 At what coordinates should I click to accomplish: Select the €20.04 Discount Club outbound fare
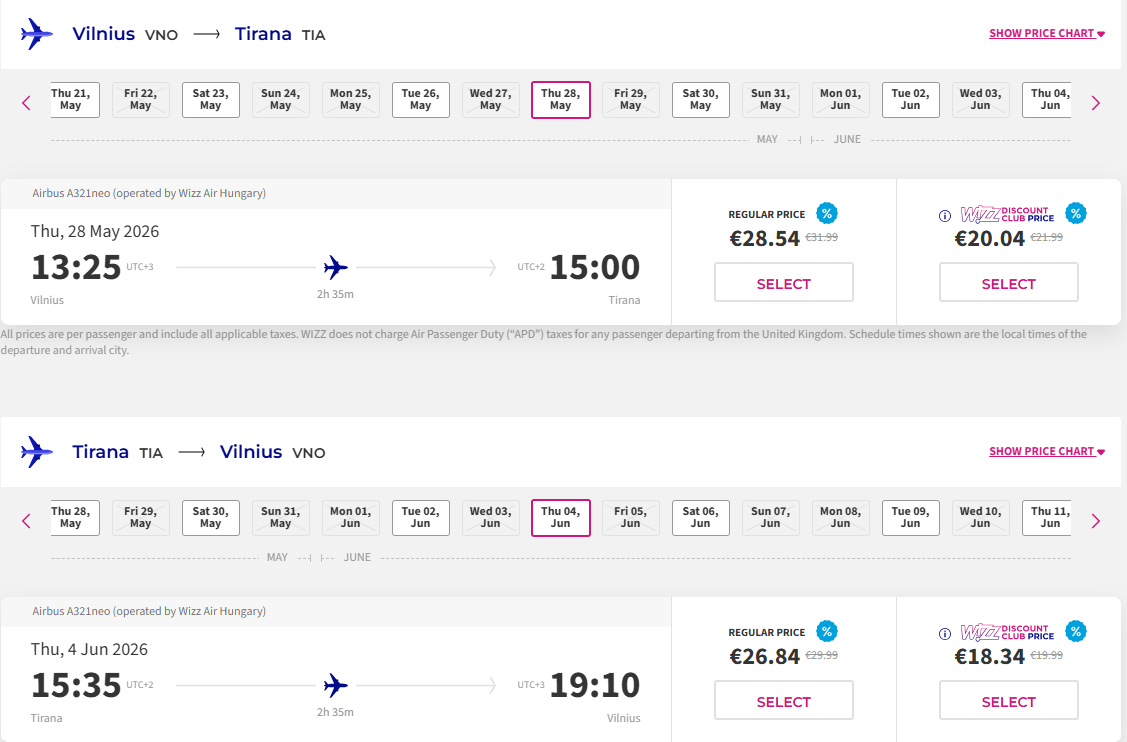pos(1008,283)
